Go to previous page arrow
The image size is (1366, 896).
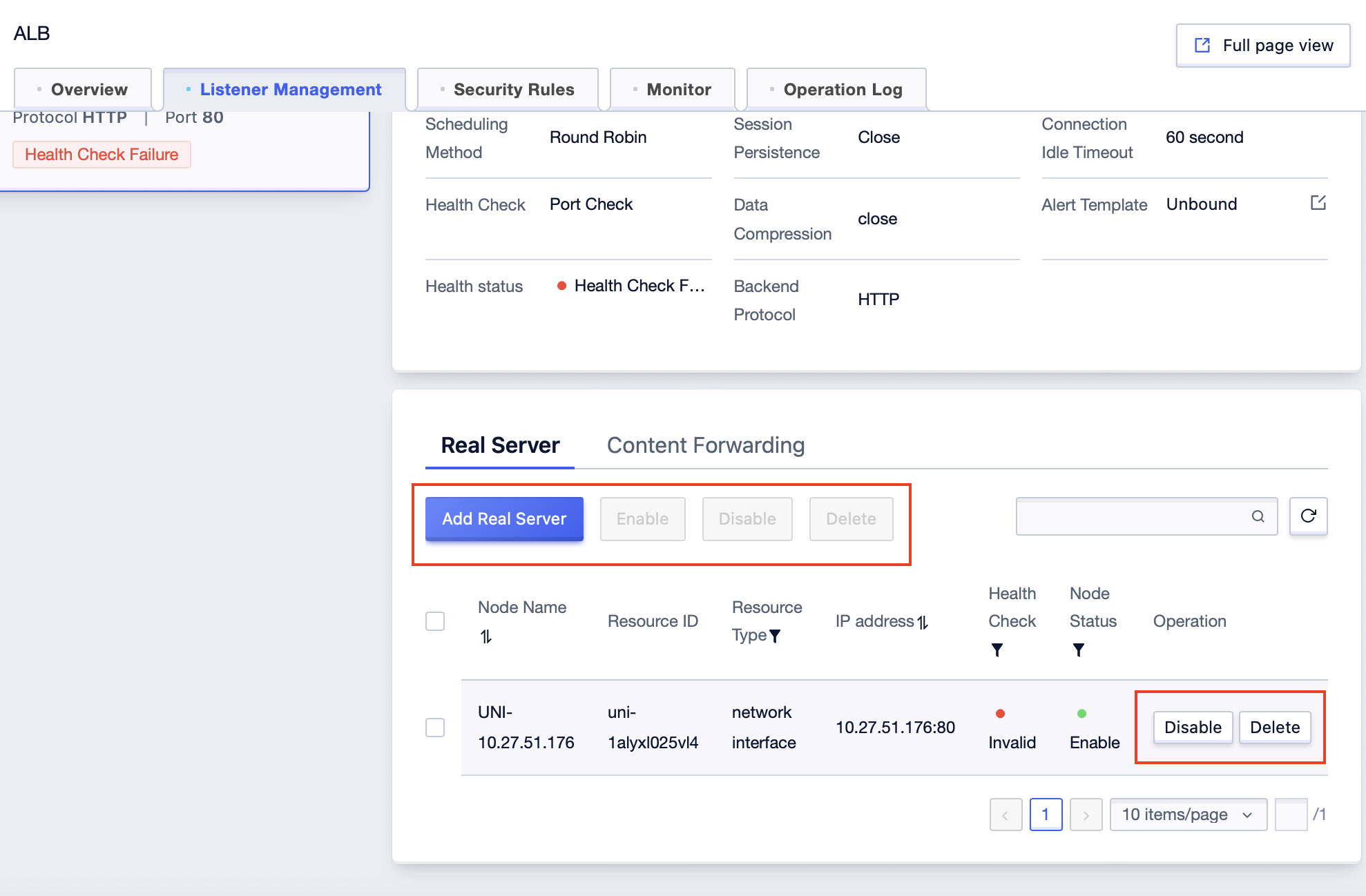[1006, 815]
